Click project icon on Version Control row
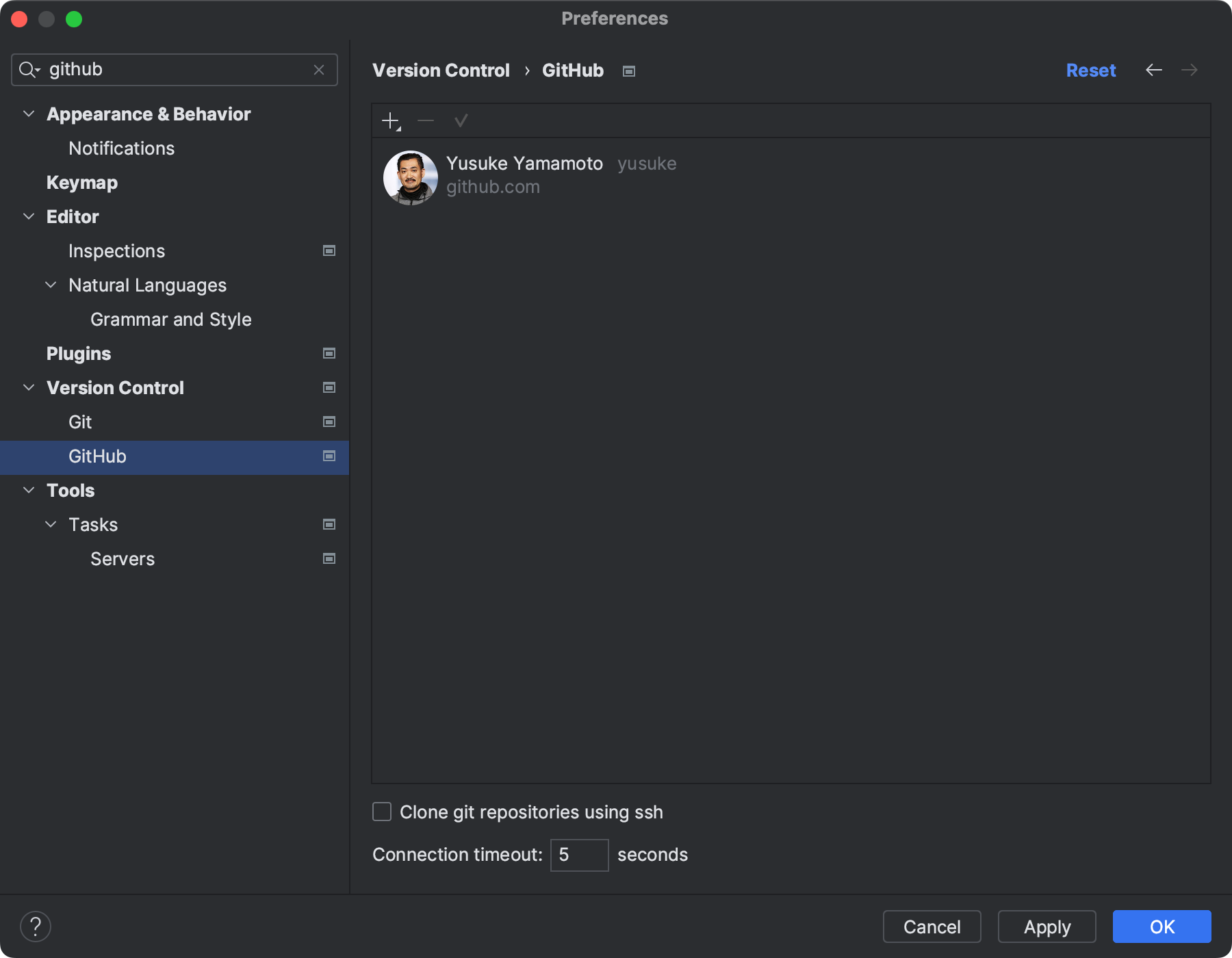The width and height of the screenshot is (1232, 958). tap(329, 387)
